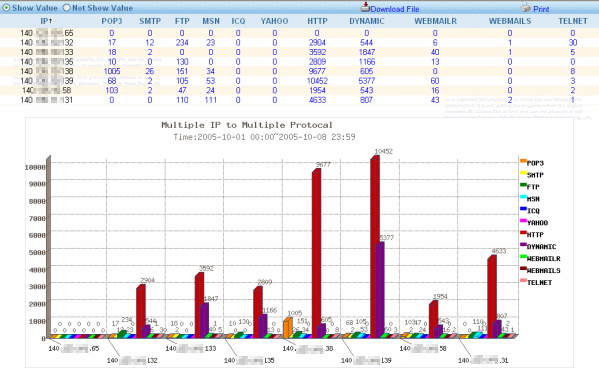The image size is (599, 371).
Task: Click the WEBMAILR lime legend swatch
Action: pos(523,257)
